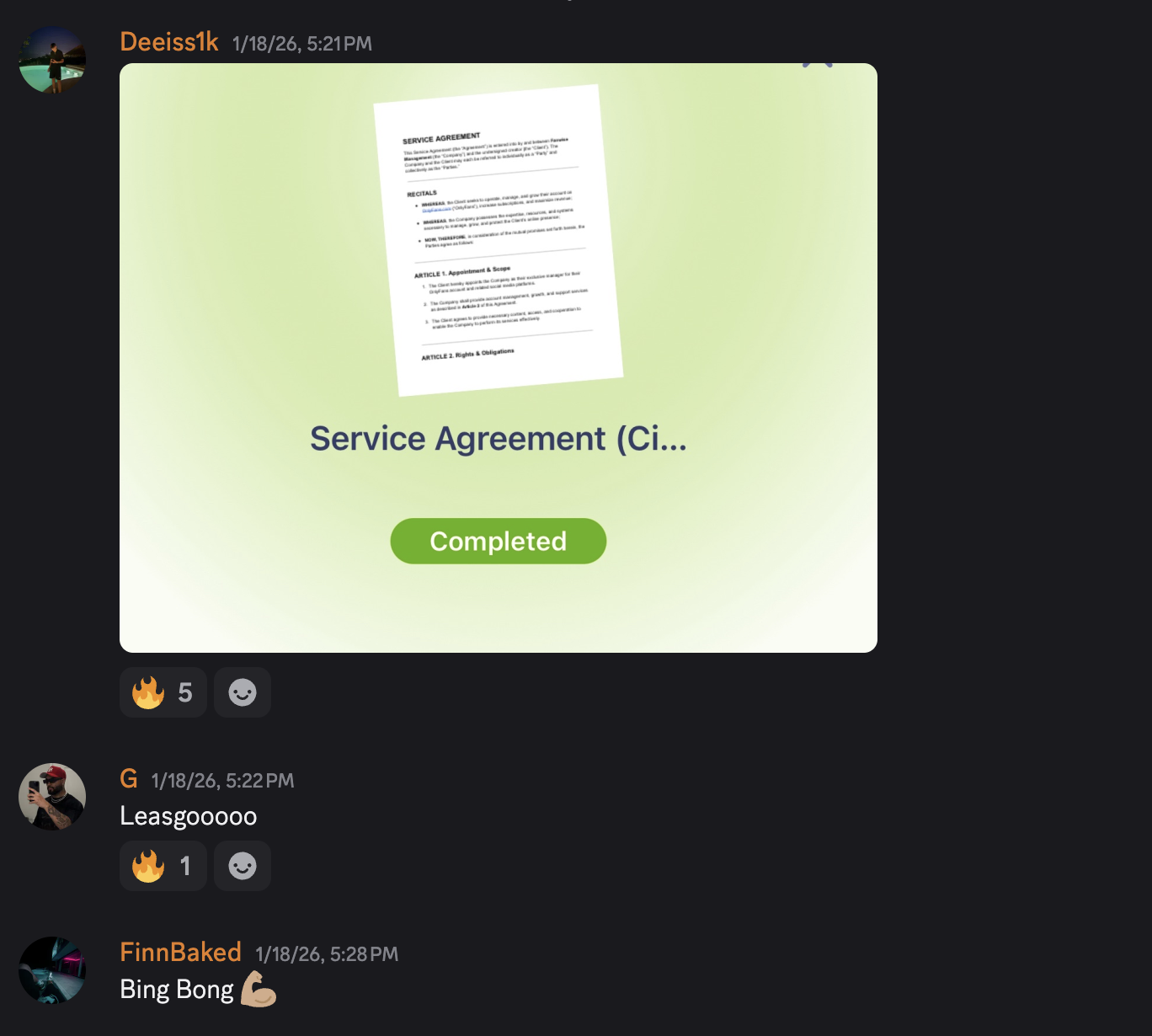Image resolution: width=1152 pixels, height=1036 pixels.
Task: Click the Deeiss1k username
Action: [x=169, y=42]
